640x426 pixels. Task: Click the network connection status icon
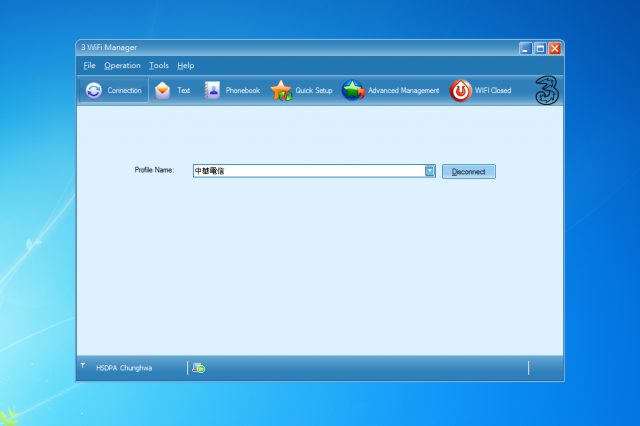coord(198,368)
